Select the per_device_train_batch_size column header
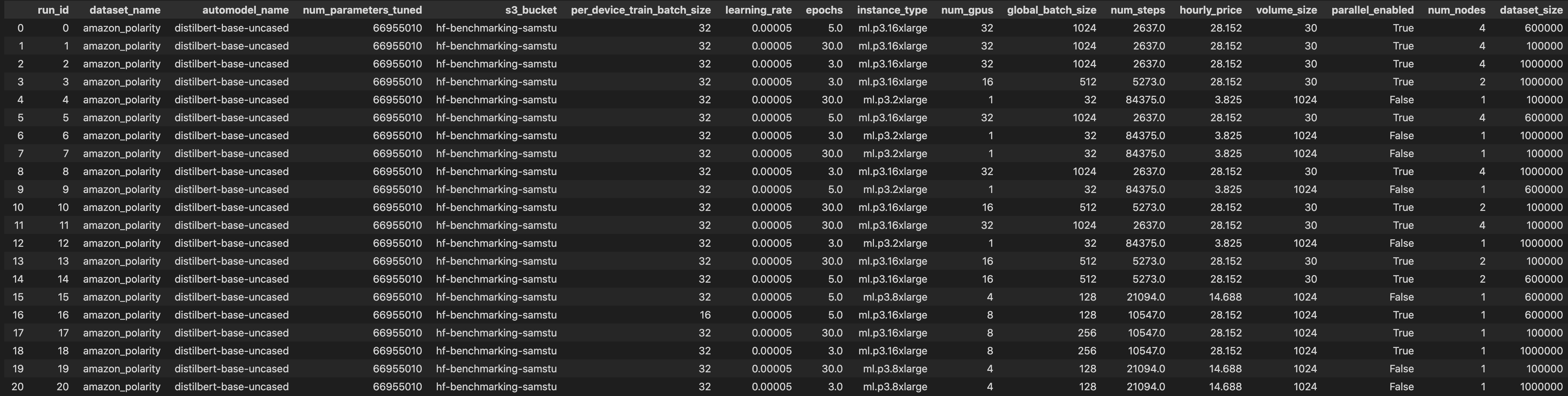This screenshot has height=396, width=1568. point(641,10)
